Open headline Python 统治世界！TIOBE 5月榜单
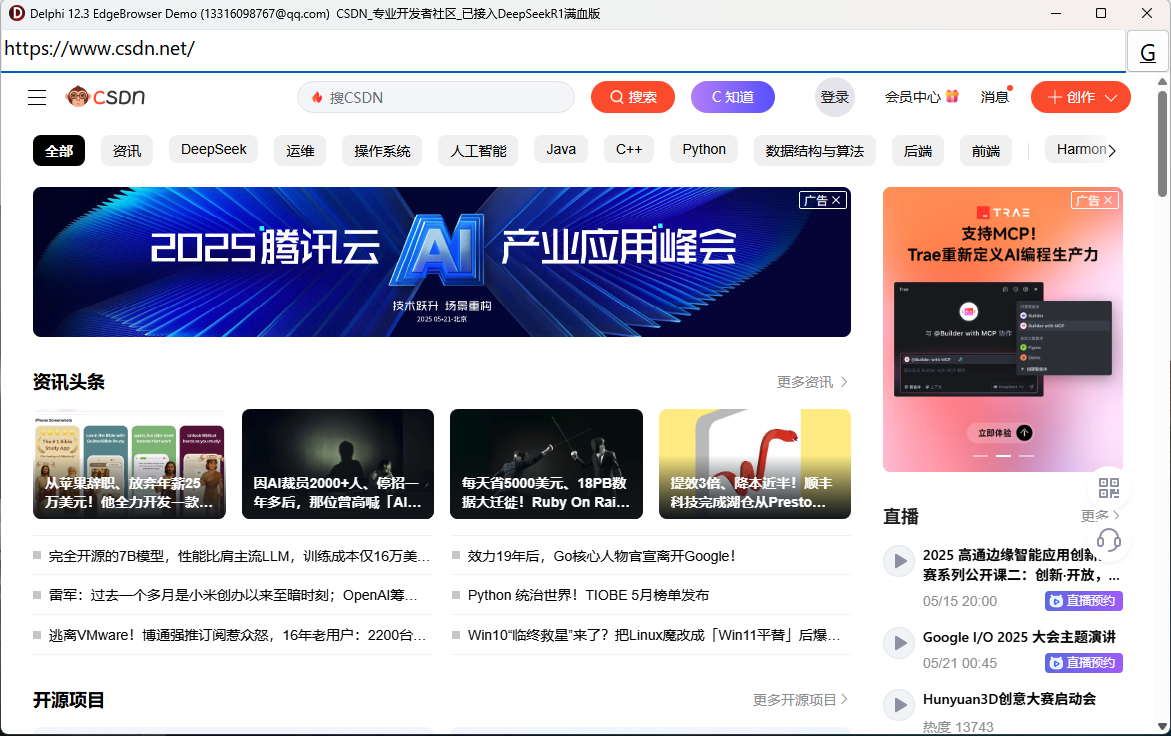Screen dimensions: 1171x736 (588, 596)
